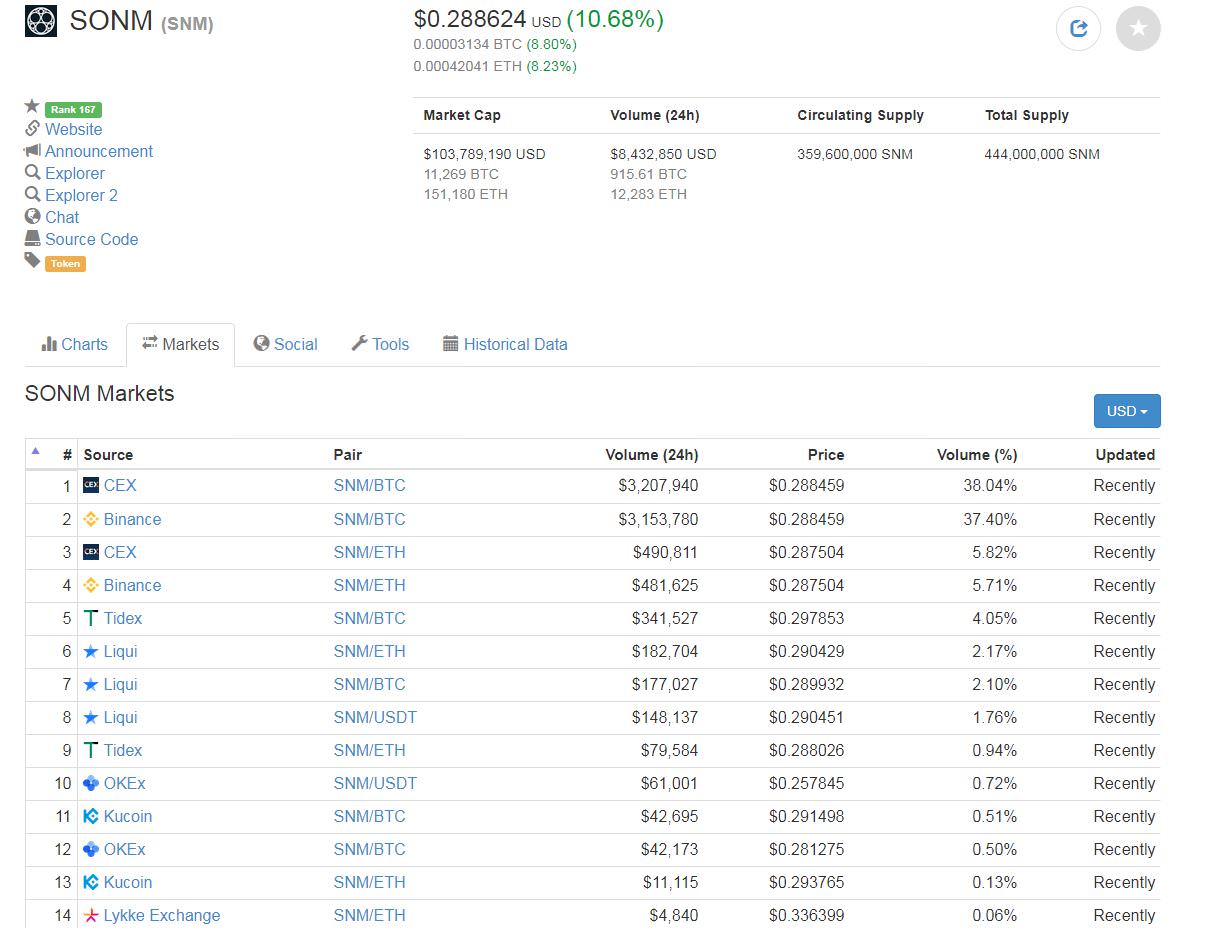Click the Kucoin logo in row 11
The image size is (1212, 928).
tap(91, 816)
